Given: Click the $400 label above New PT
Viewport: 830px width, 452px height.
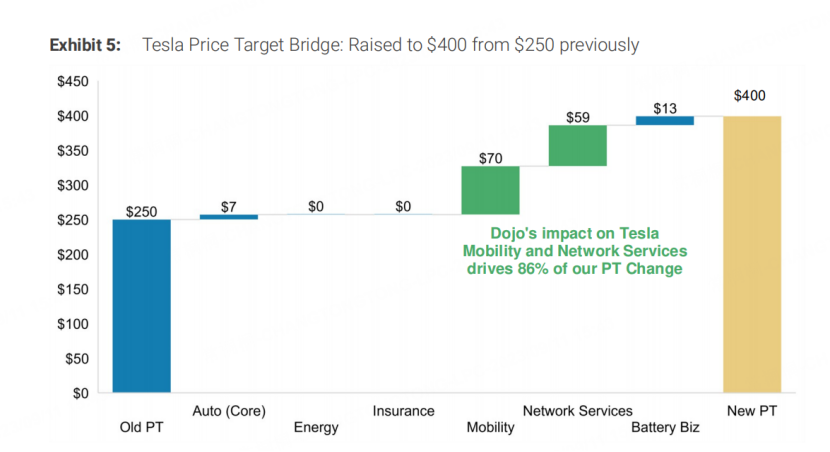Looking at the screenshot, I should click(x=750, y=96).
